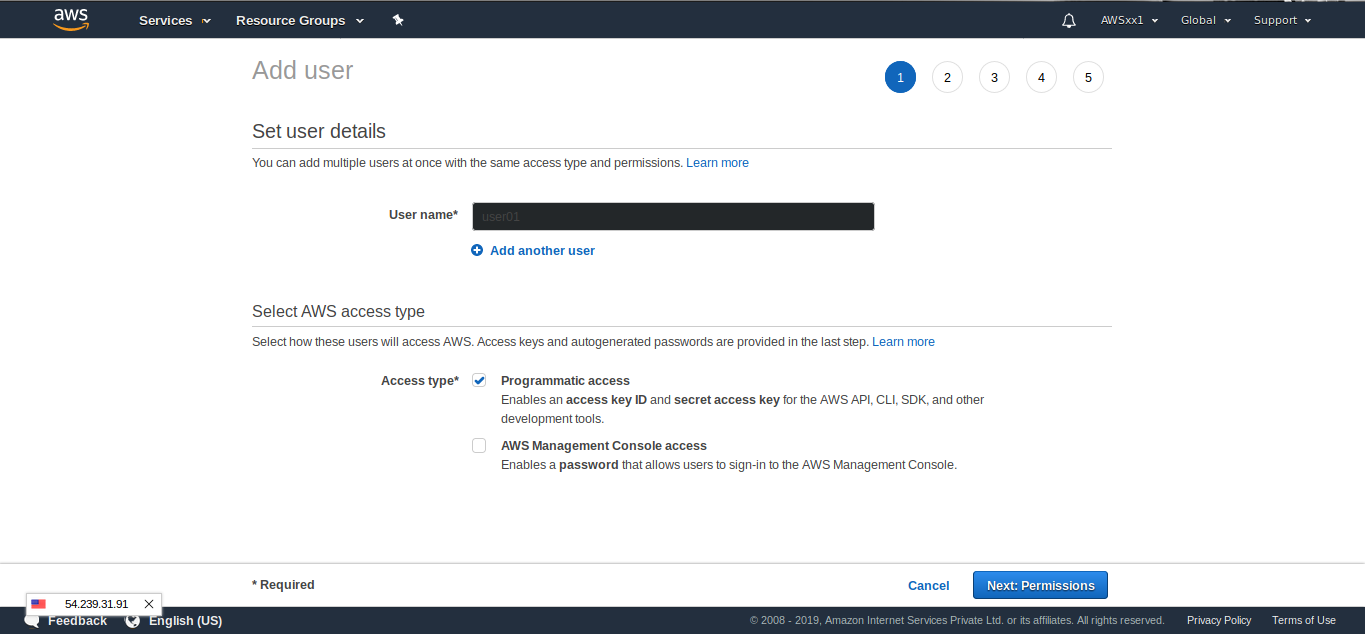Open the AWSxx1 account dropdown
Screen dimensions: 1365x634
click(x=1129, y=20)
